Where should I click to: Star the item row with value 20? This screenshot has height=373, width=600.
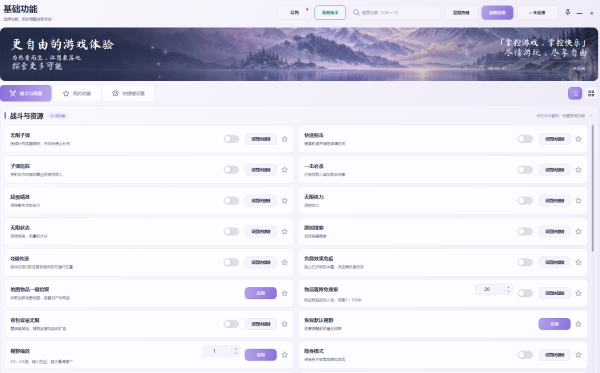578,293
